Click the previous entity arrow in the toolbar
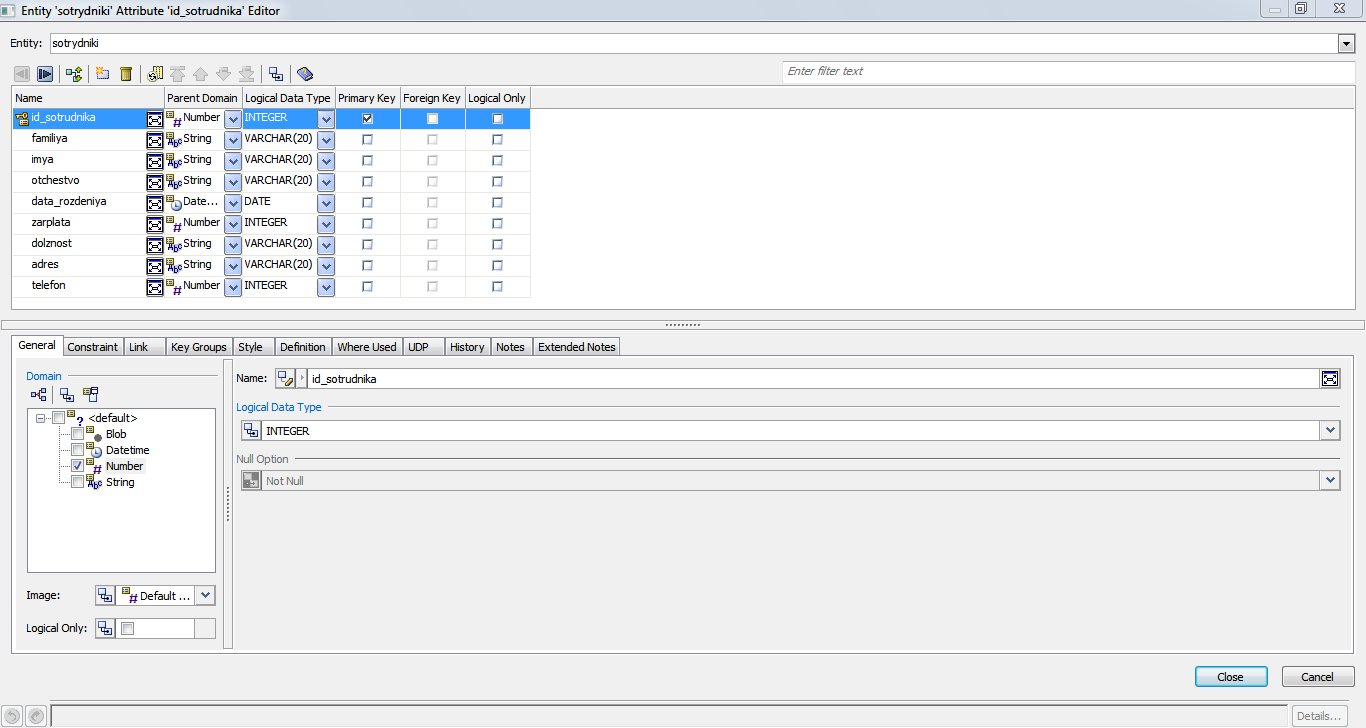 coord(22,74)
